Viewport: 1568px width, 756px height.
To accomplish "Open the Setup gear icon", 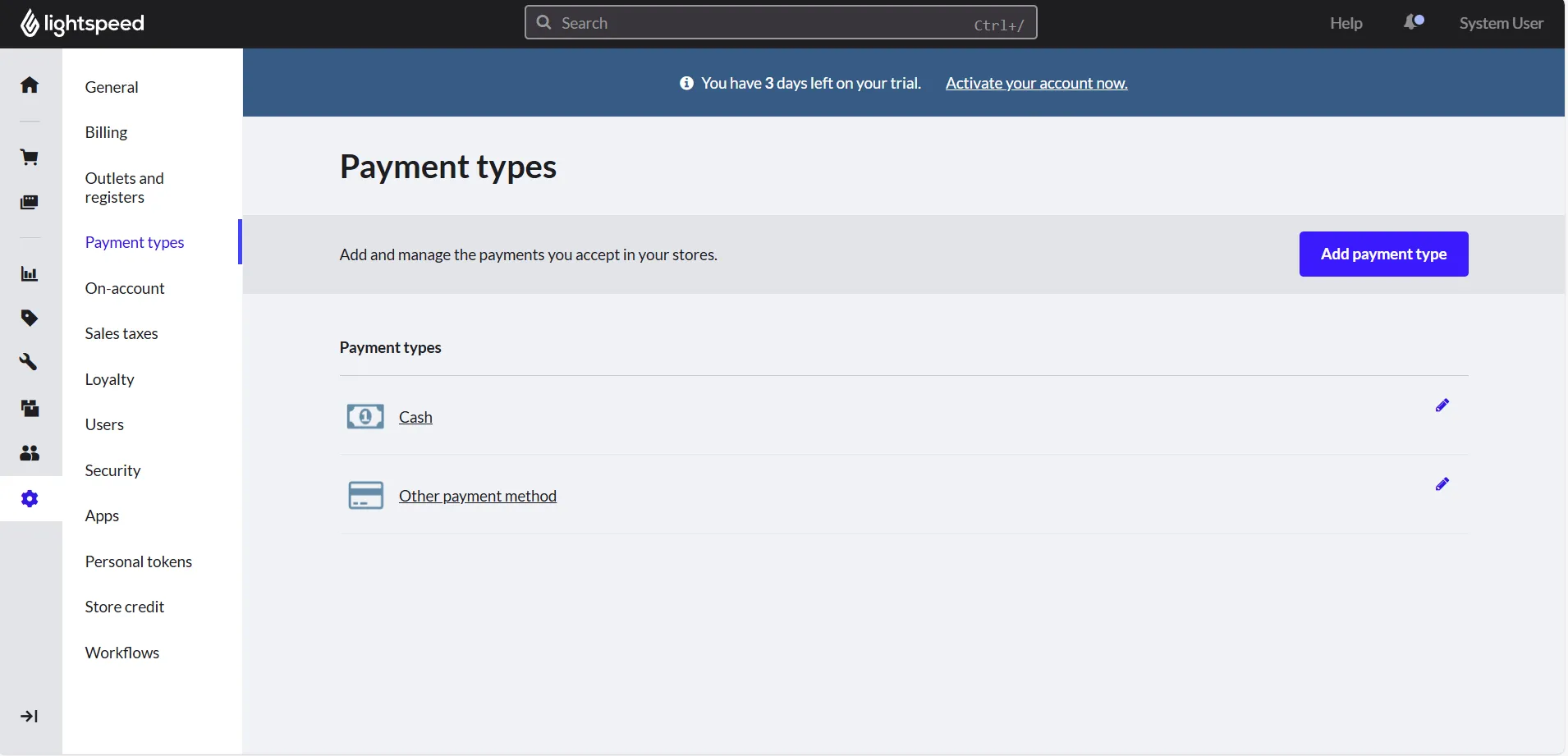I will click(30, 499).
